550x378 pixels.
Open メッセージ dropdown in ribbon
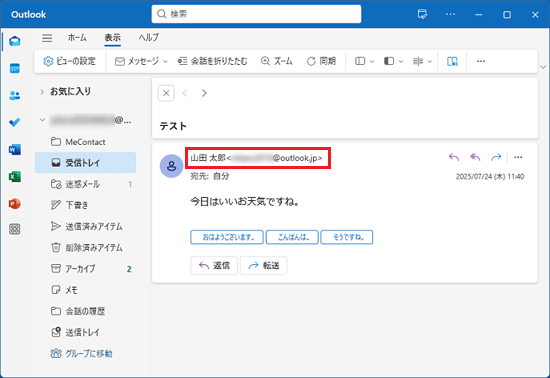(x=141, y=61)
